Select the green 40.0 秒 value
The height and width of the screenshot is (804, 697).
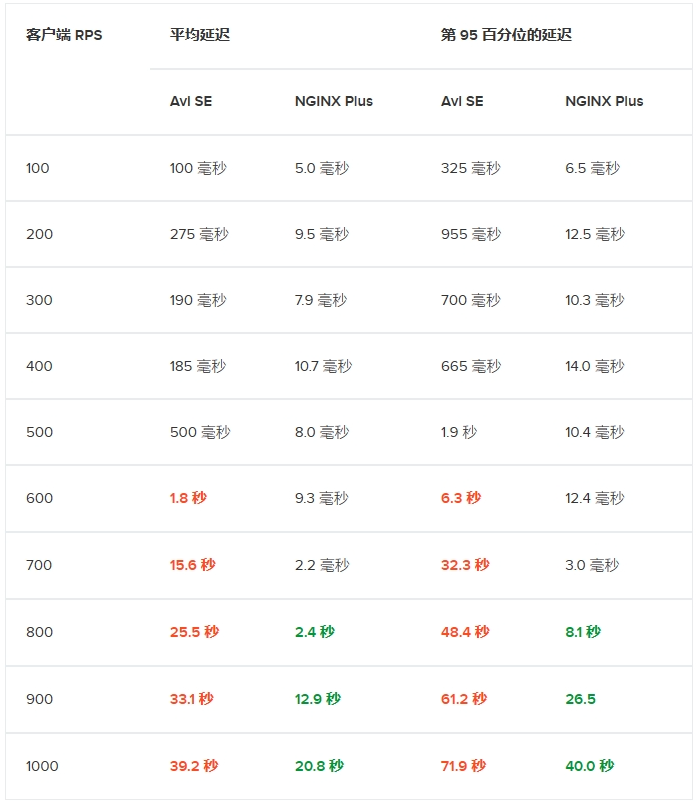click(589, 766)
